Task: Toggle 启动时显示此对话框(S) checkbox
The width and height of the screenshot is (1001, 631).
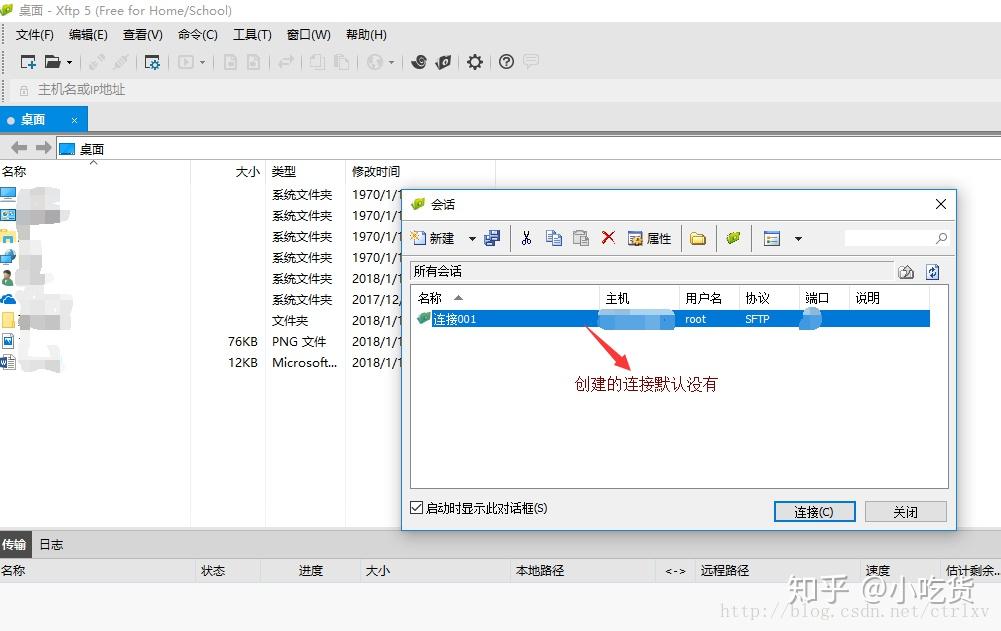Action: (x=416, y=508)
